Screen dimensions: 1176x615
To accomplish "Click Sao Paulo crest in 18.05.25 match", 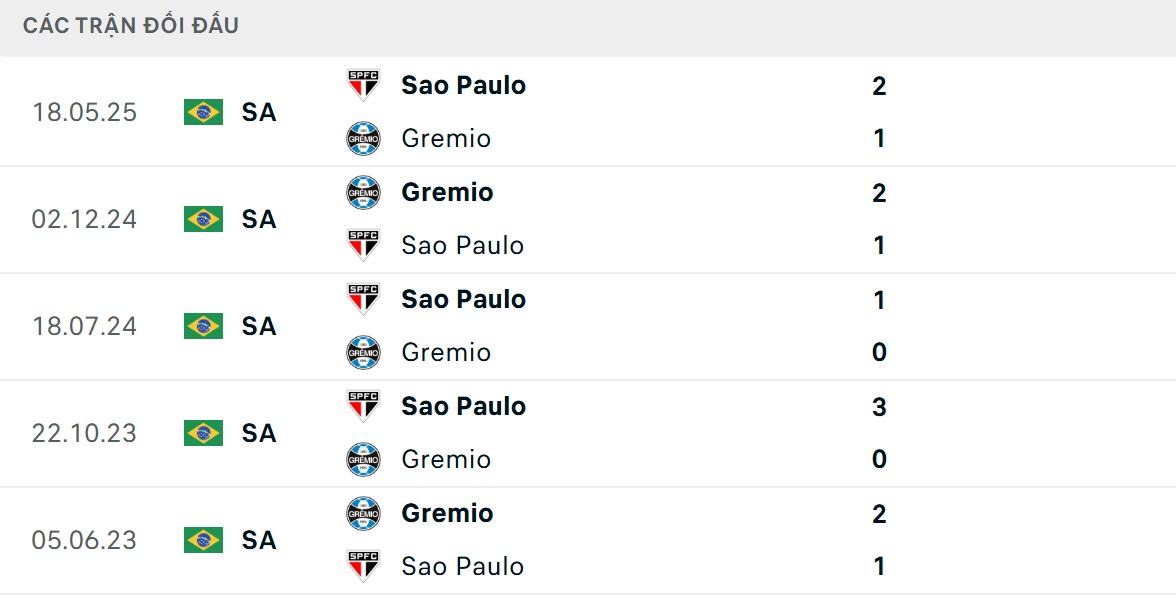I will [363, 85].
